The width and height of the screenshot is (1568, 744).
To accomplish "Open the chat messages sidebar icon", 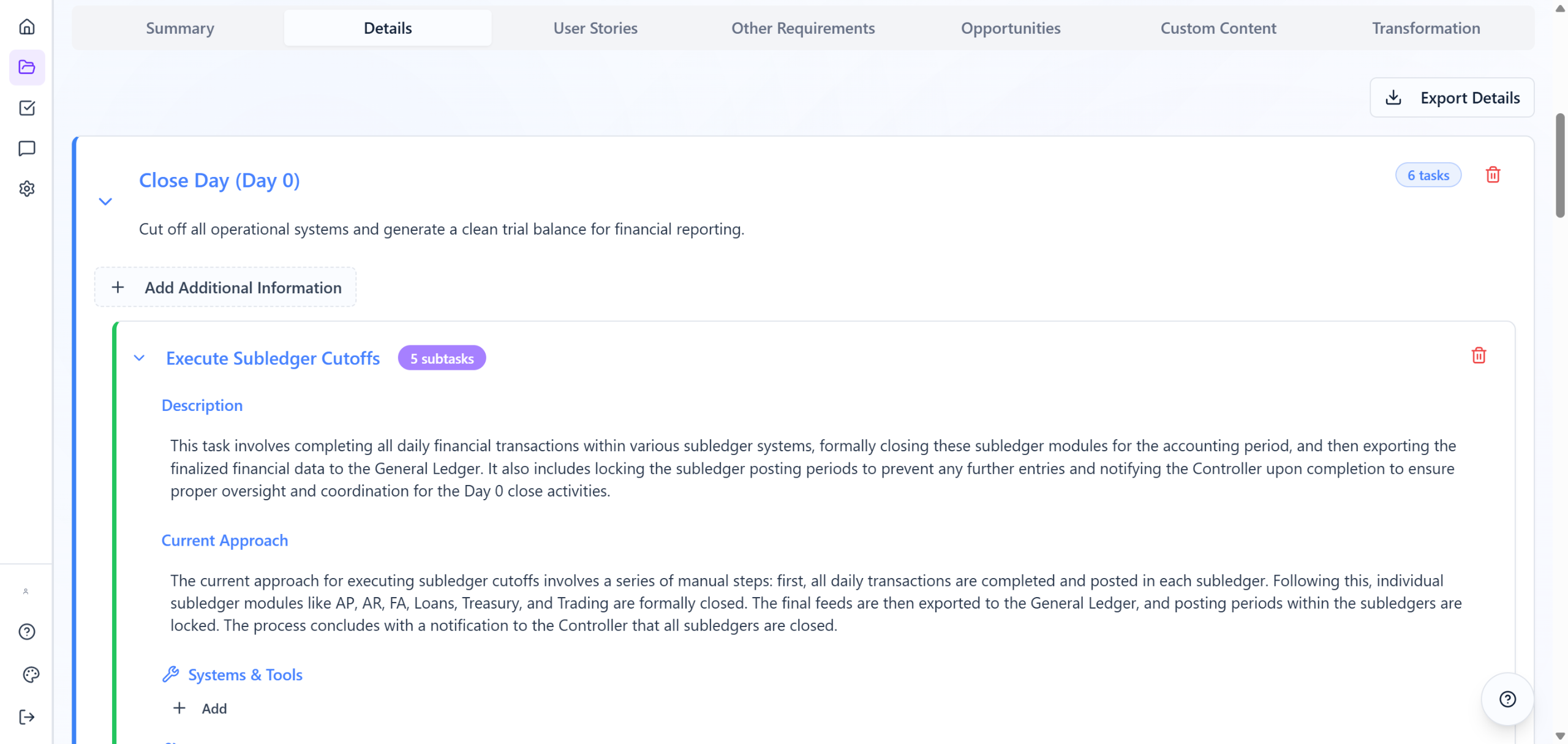I will tap(27, 148).
